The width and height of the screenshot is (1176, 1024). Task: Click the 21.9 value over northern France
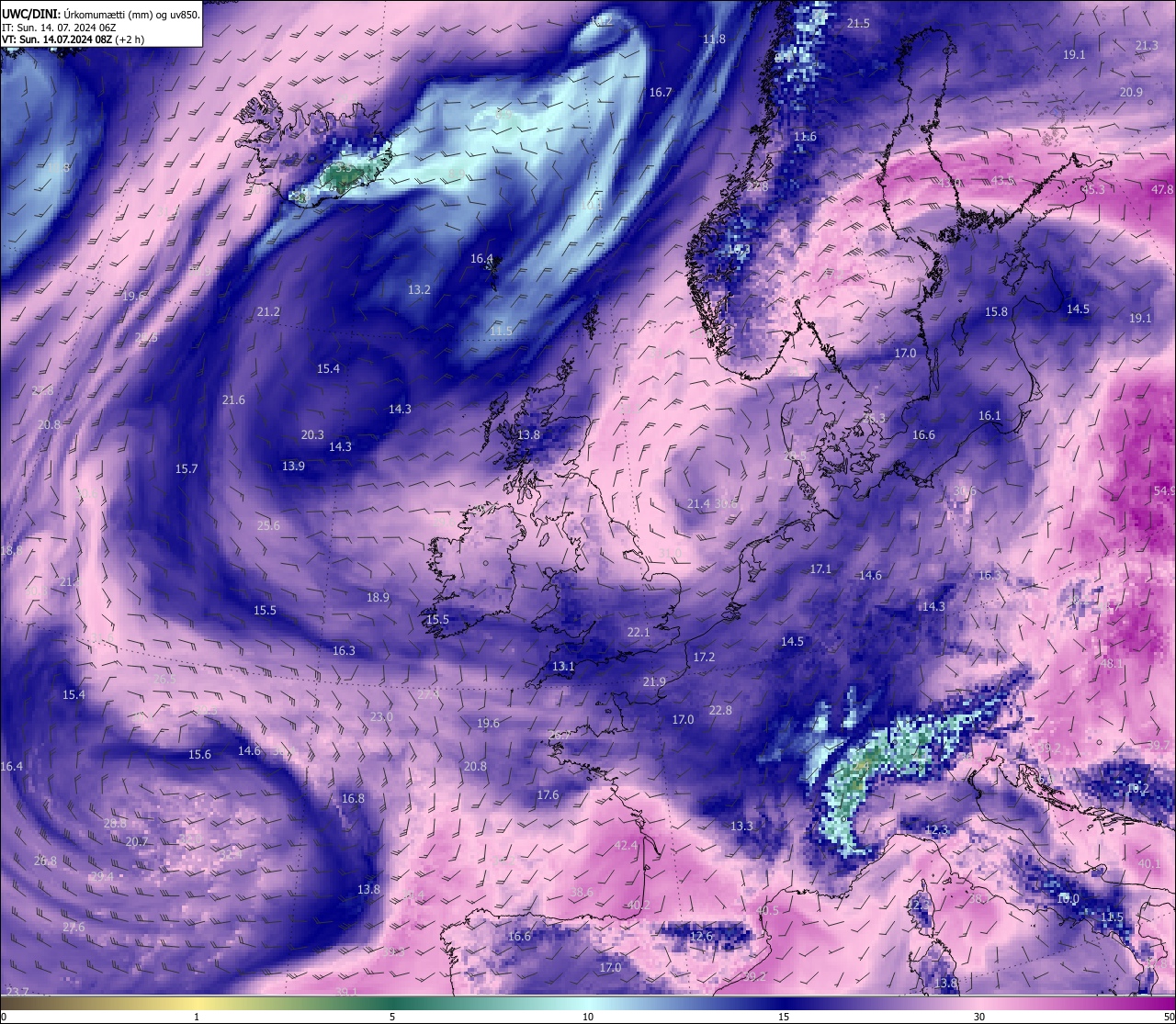(x=654, y=681)
